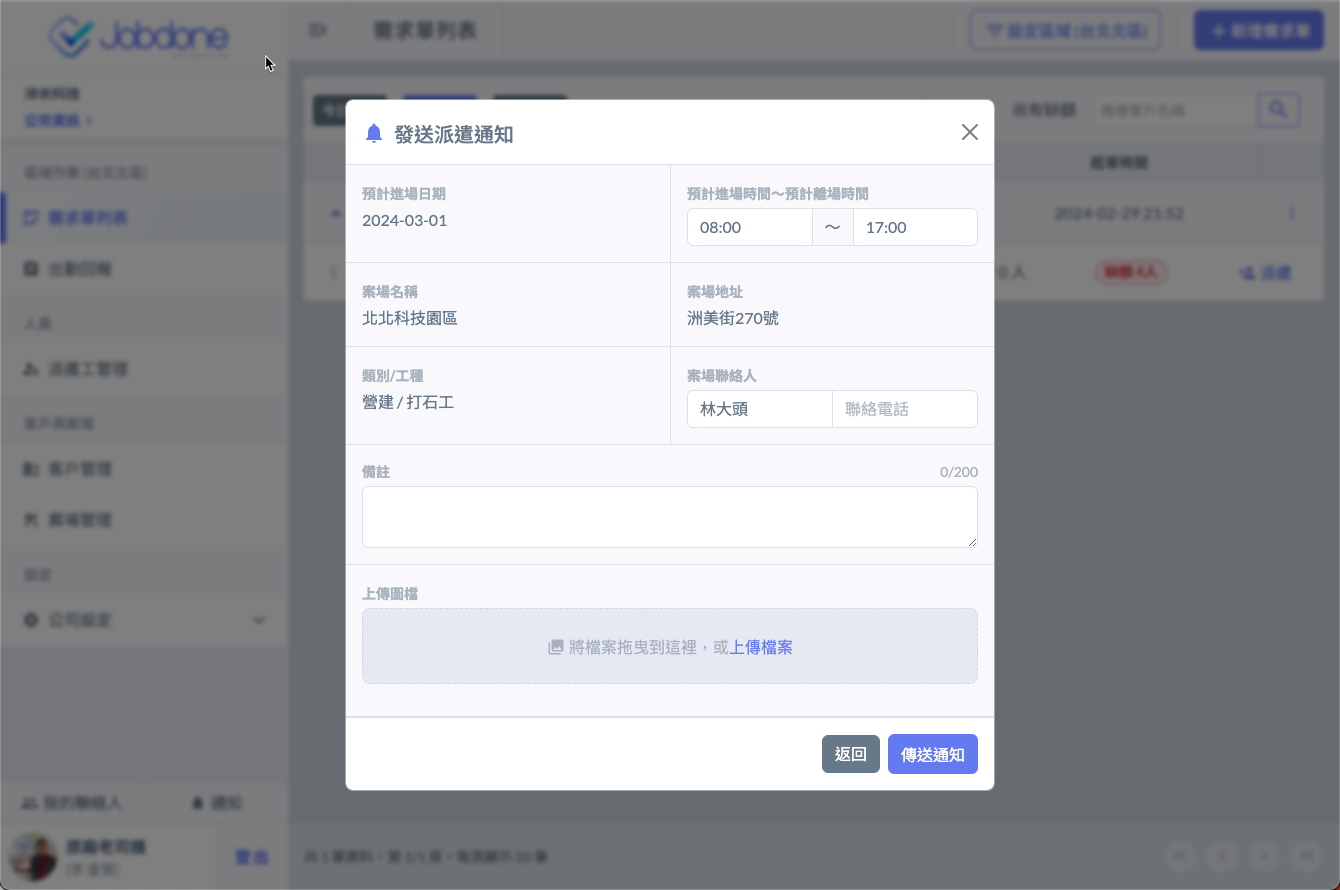This screenshot has height=890, width=1340.
Task: Open the 我的聯絡人 tab
Action: point(72,803)
